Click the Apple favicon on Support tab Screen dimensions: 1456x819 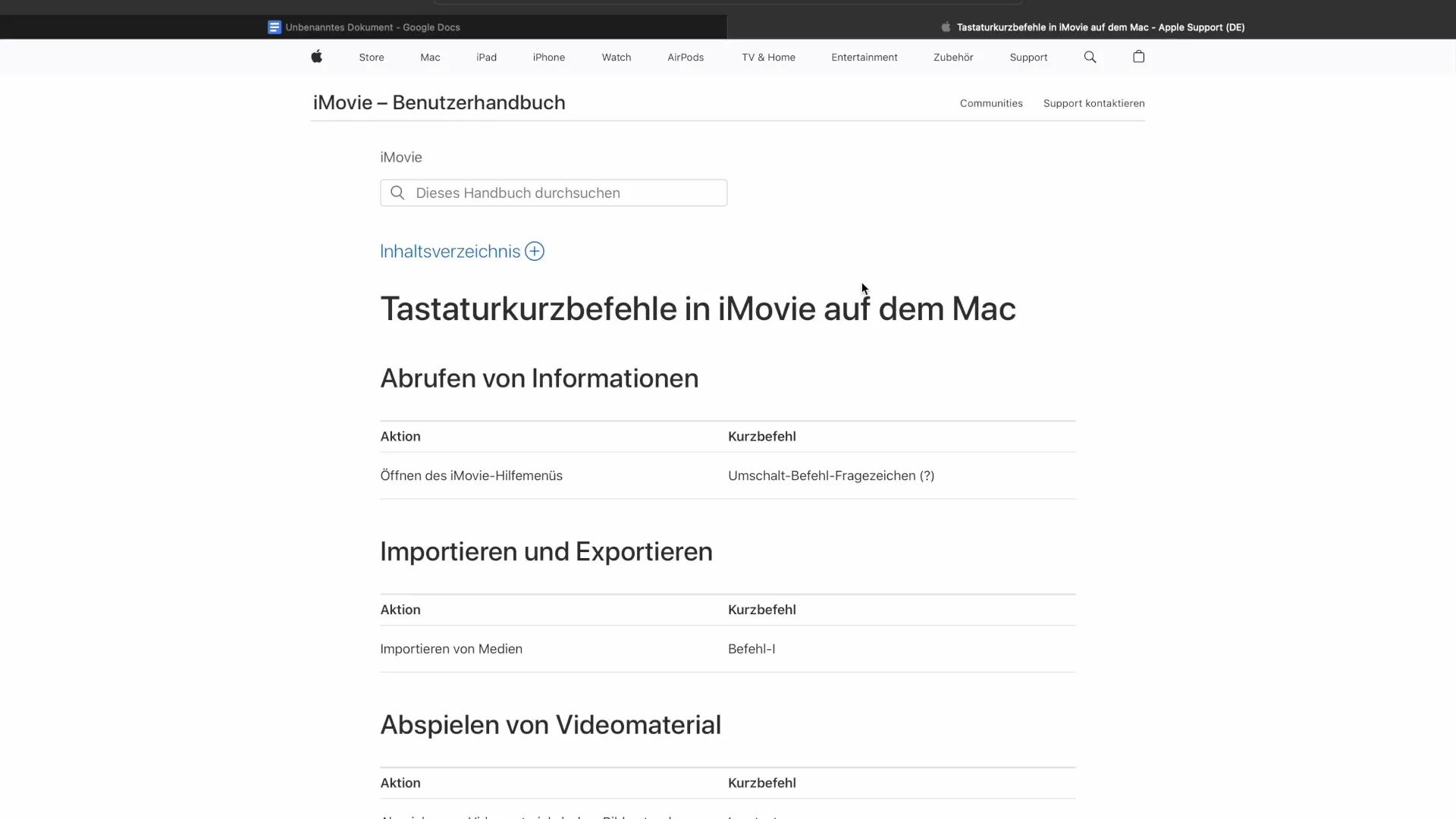[x=946, y=27]
